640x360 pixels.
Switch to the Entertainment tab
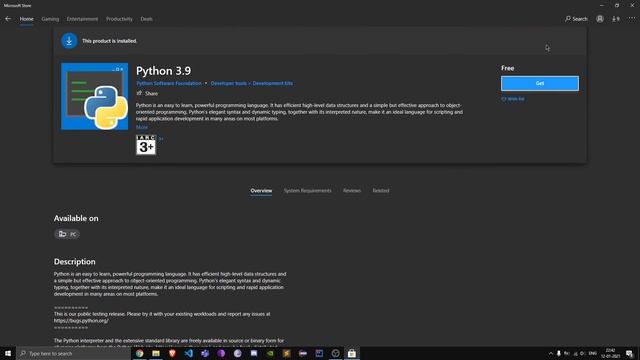click(x=82, y=19)
